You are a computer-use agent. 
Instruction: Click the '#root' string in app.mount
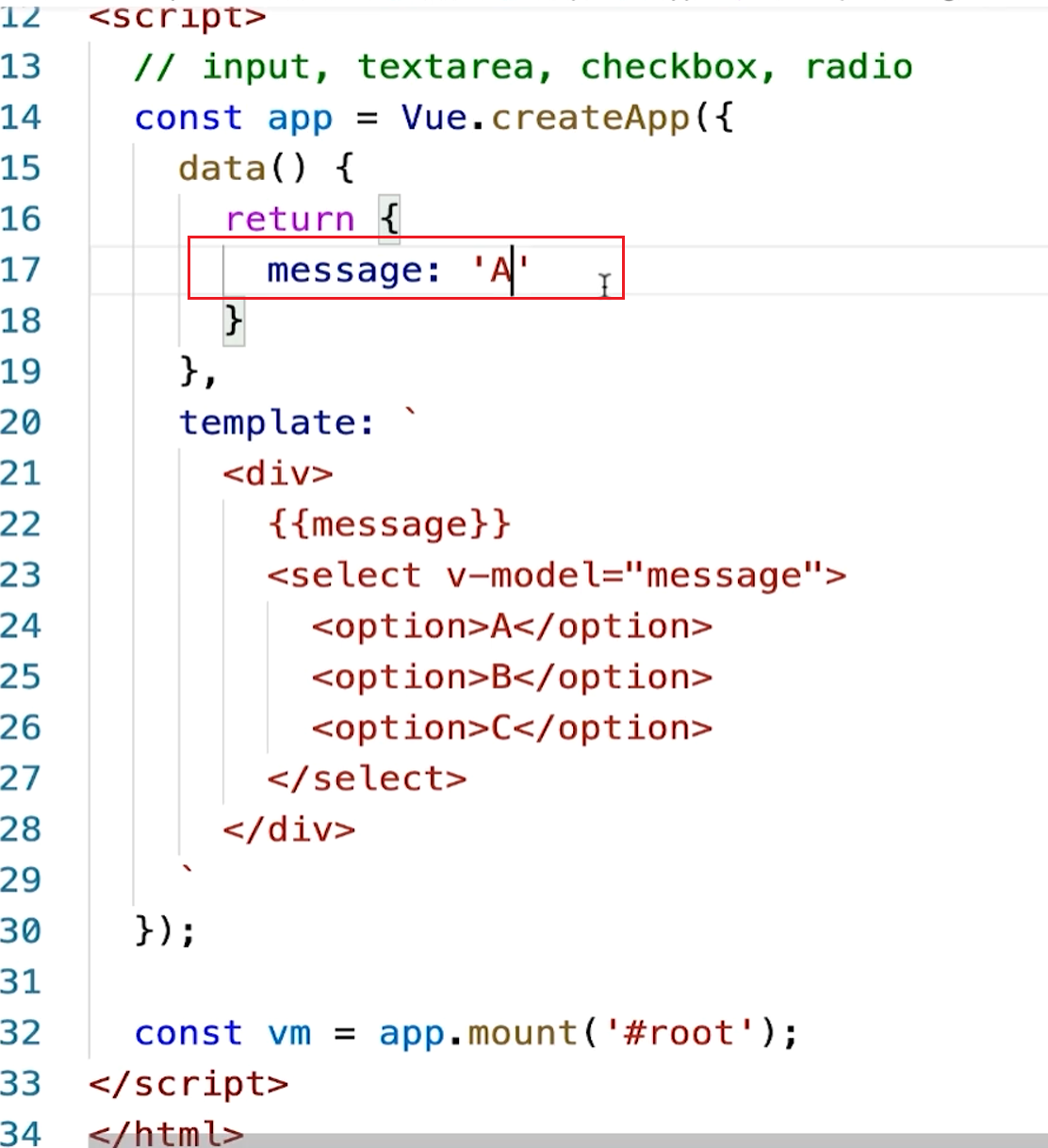point(679,1033)
